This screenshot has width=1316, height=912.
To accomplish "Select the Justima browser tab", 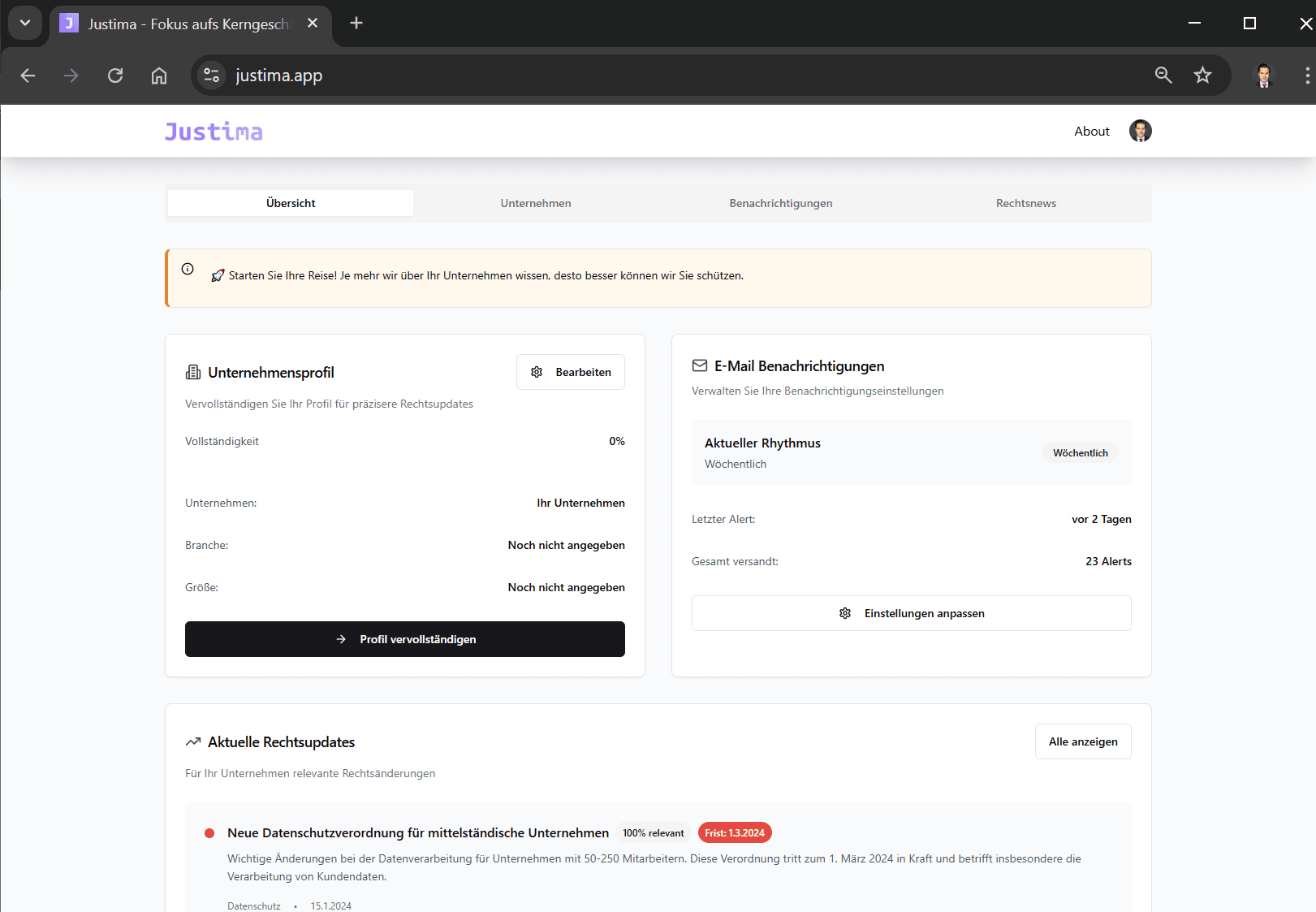I will 191,24.
